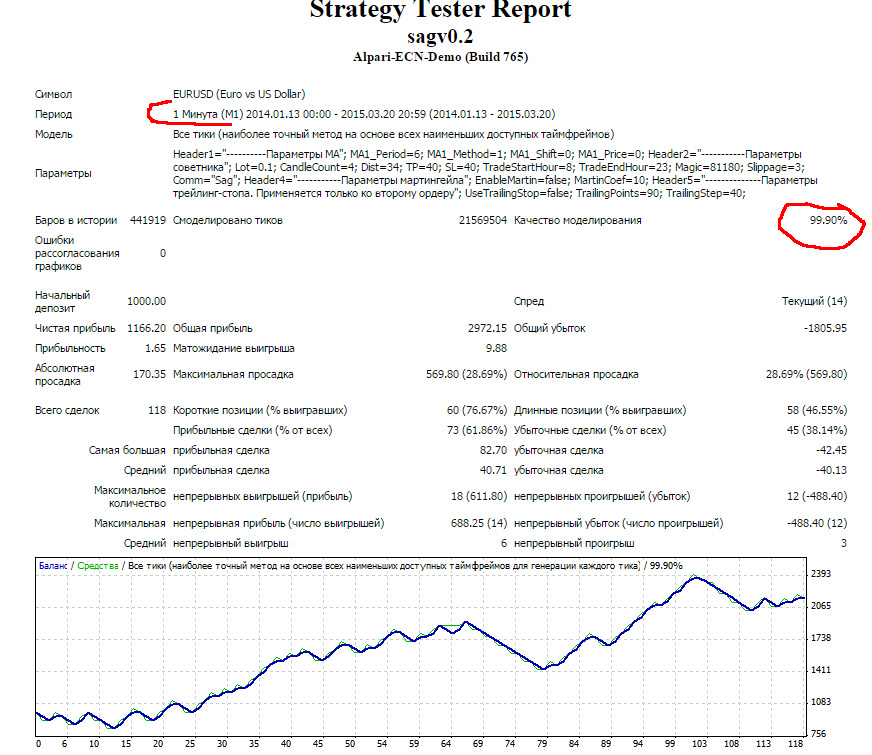Click average profitable trade value 40.71
This screenshot has width=872, height=755.
[x=493, y=470]
